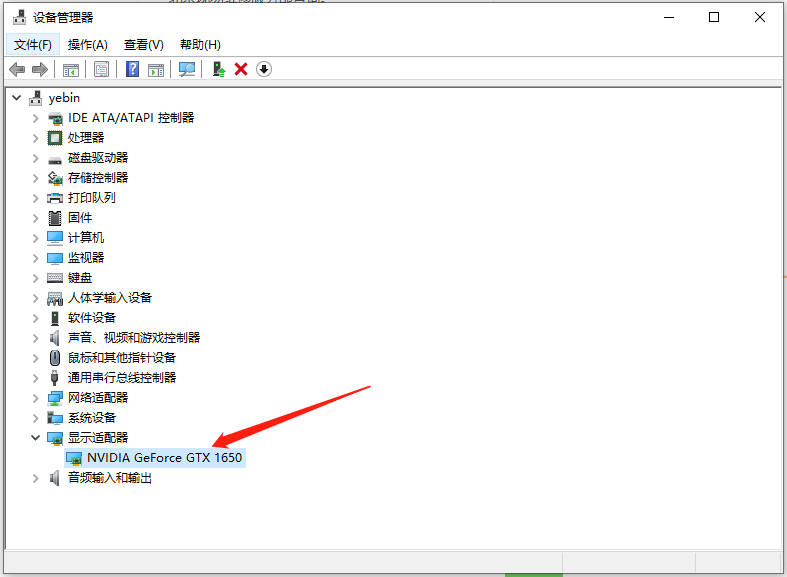Screen dimensions: 787x577
Task: Click the update driver green arrow icon
Action: [x=218, y=69]
